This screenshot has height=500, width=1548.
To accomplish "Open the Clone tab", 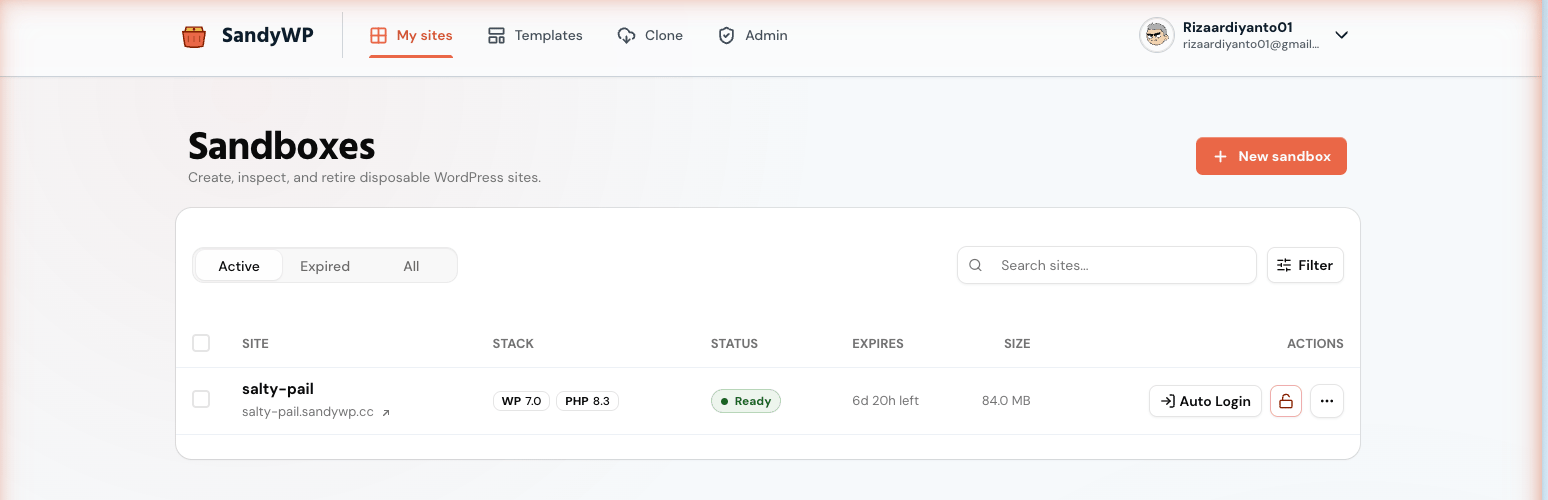I will 650,35.
